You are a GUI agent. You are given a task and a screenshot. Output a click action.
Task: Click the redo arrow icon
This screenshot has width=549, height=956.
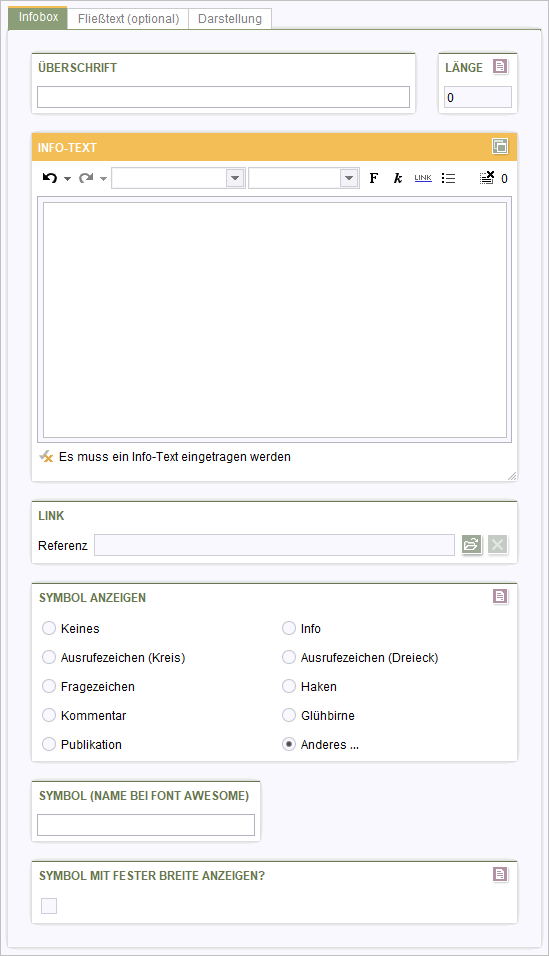pos(86,178)
